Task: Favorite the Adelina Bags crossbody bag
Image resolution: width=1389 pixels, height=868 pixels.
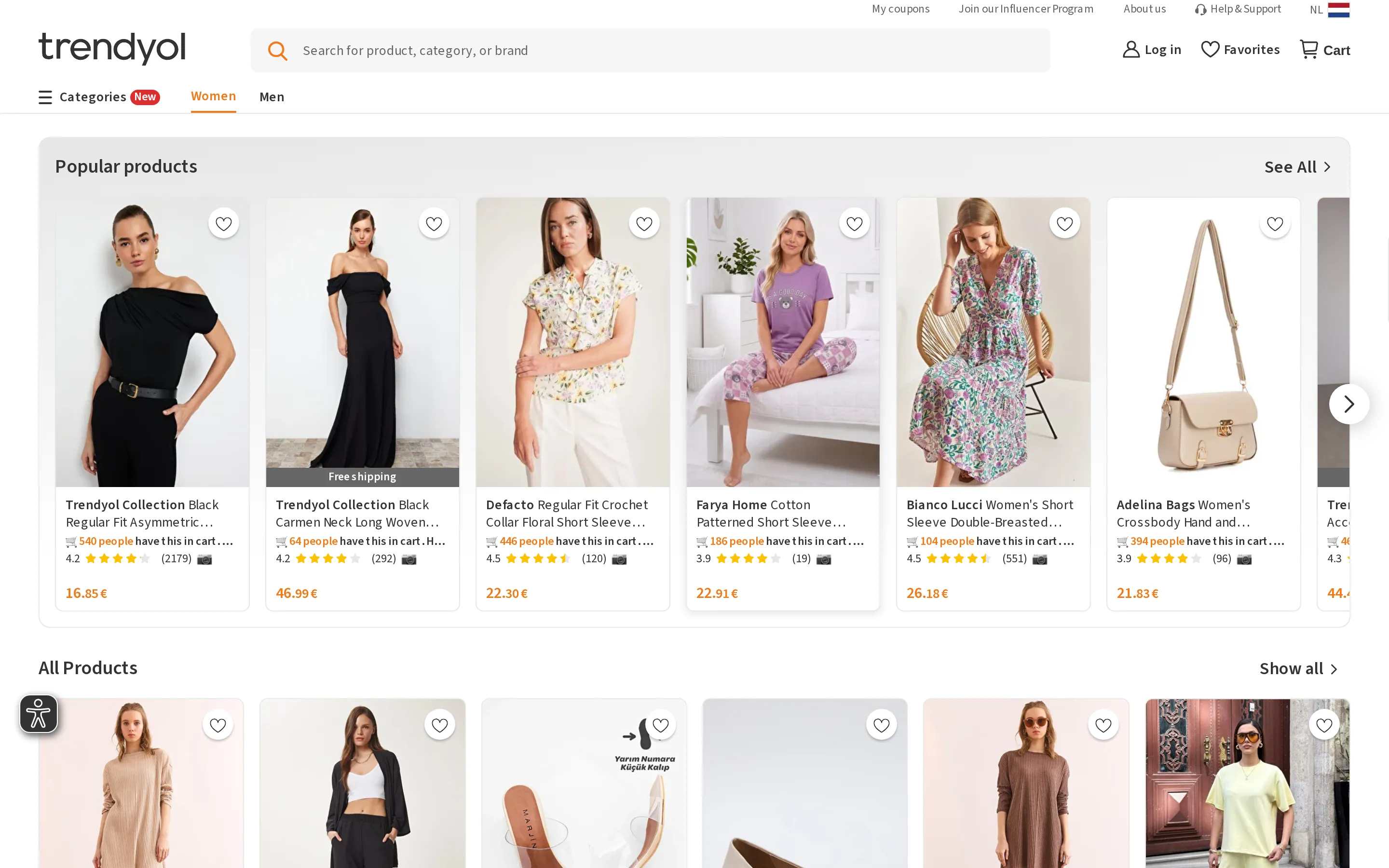Action: pyautogui.click(x=1275, y=223)
